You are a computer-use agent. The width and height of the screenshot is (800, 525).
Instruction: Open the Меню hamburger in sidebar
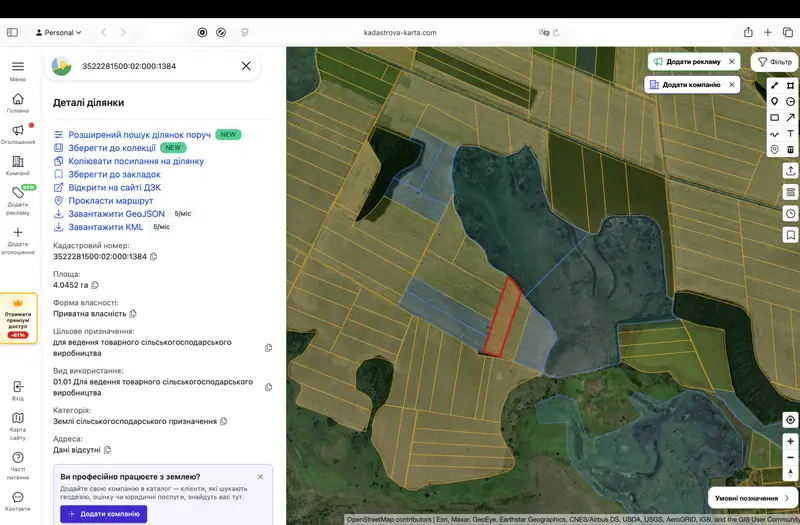pyautogui.click(x=18, y=71)
